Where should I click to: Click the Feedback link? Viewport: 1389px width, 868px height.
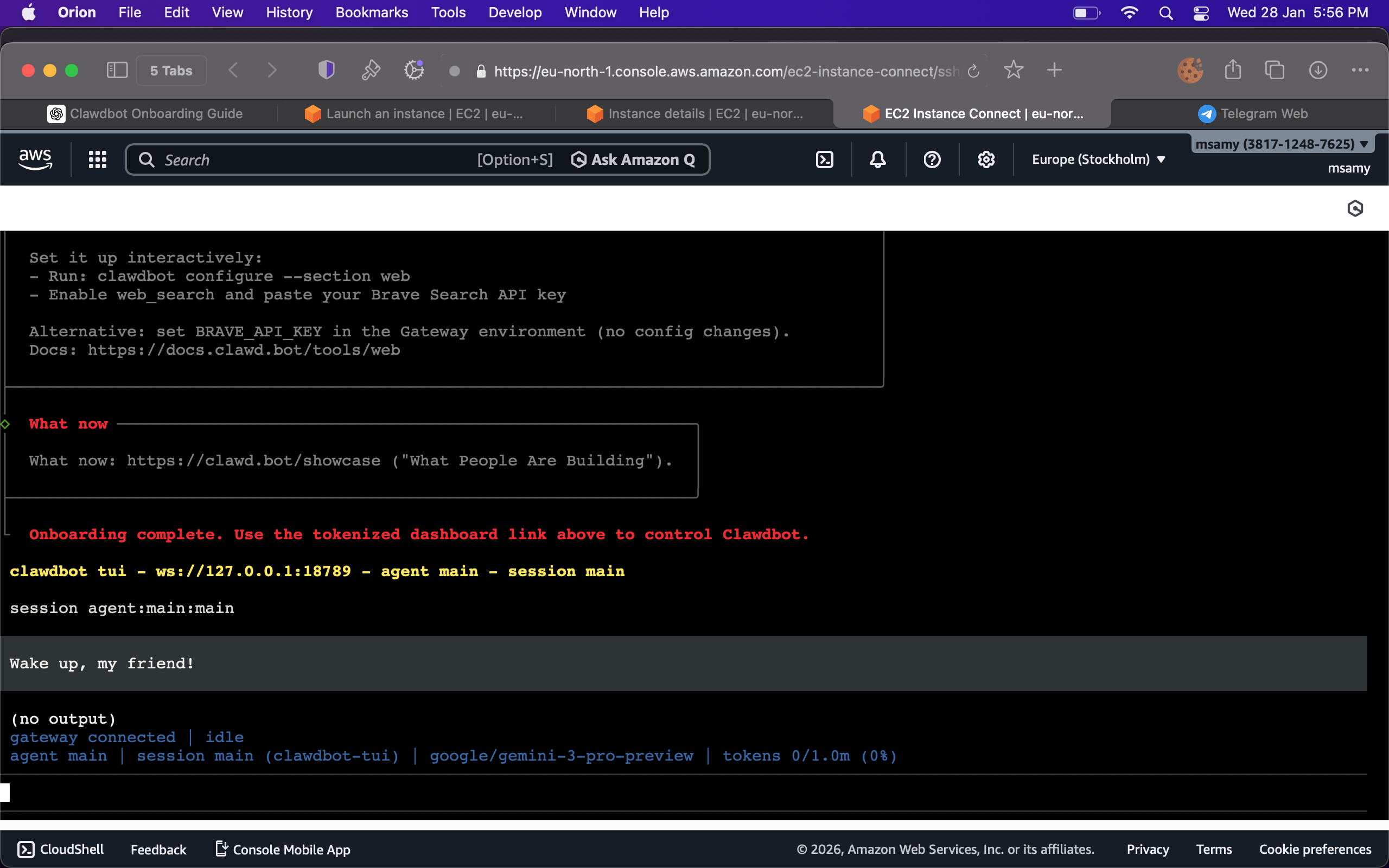(x=158, y=850)
